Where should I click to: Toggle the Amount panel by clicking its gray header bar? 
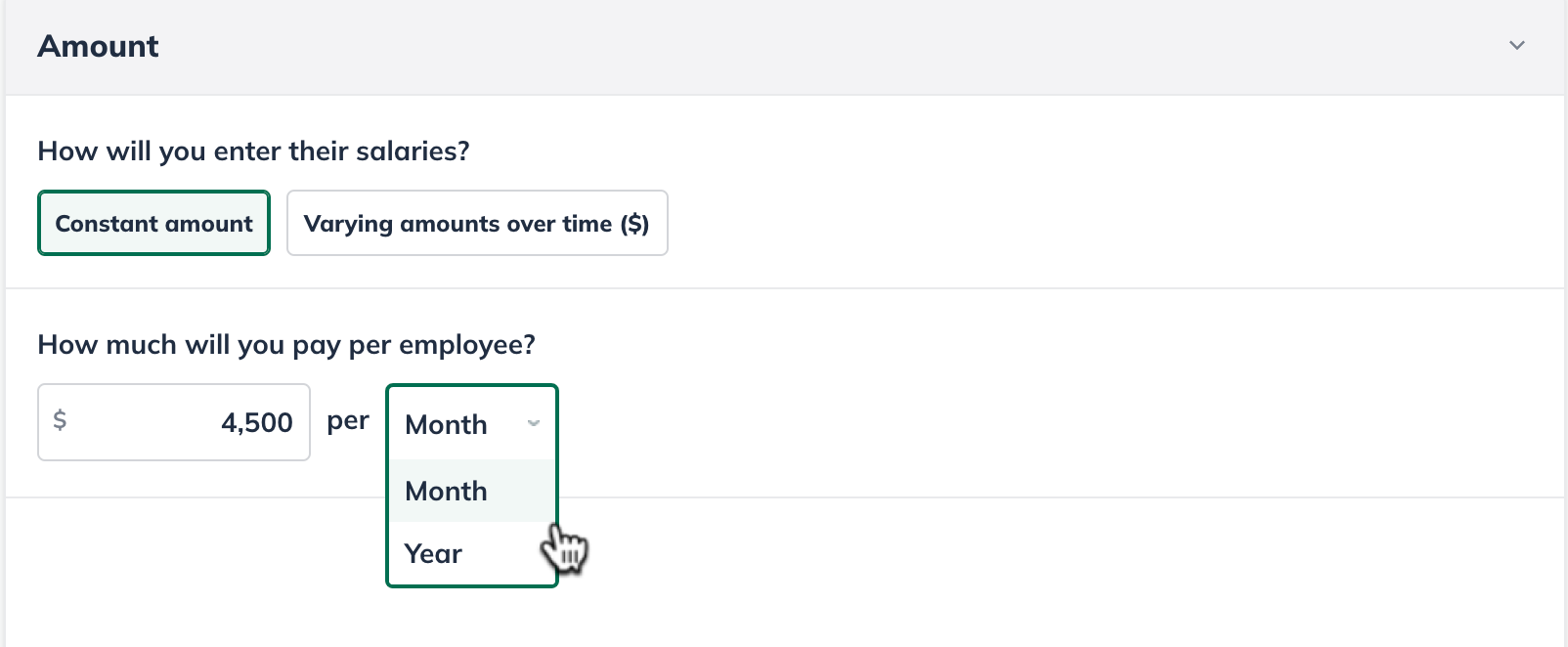click(x=784, y=47)
